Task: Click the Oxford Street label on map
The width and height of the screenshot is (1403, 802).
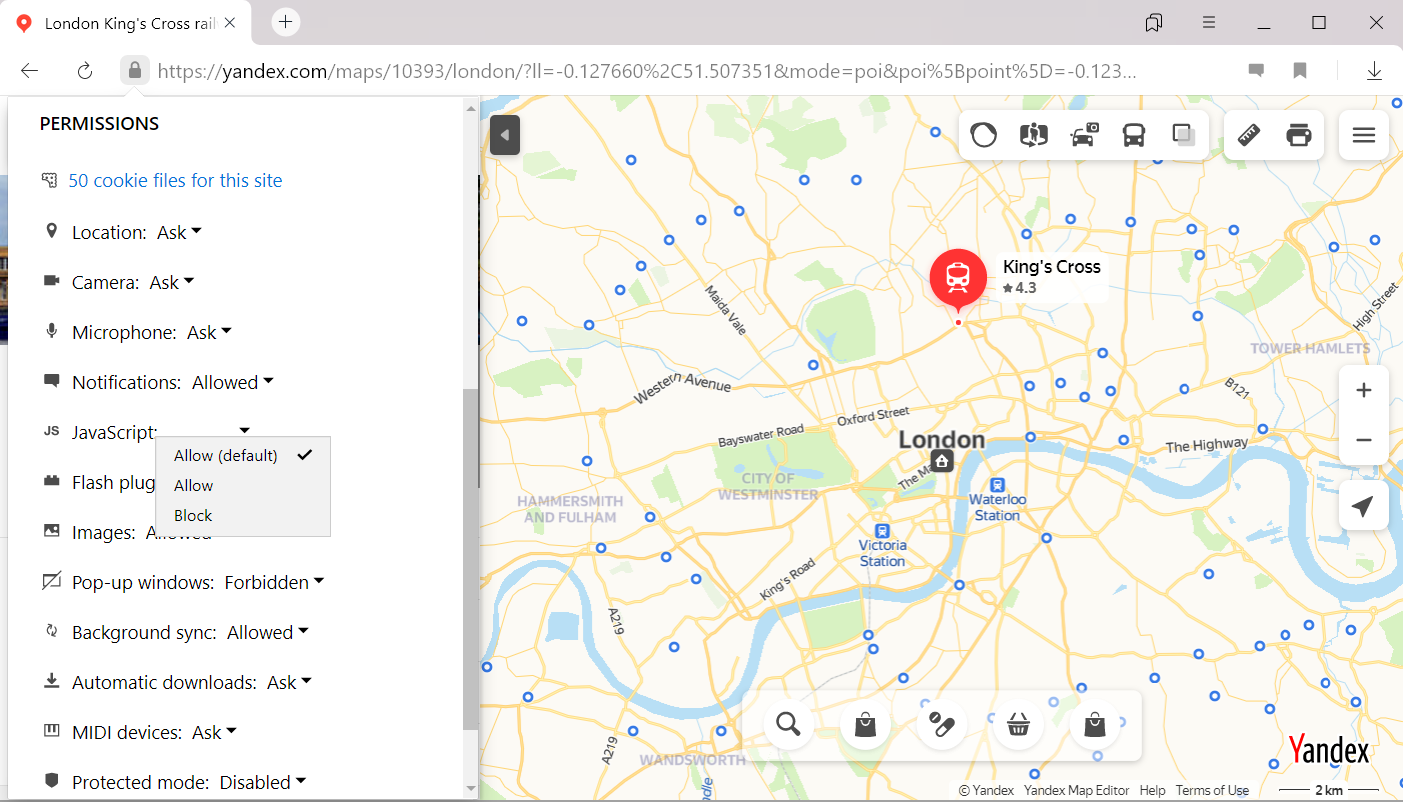Action: click(x=873, y=415)
